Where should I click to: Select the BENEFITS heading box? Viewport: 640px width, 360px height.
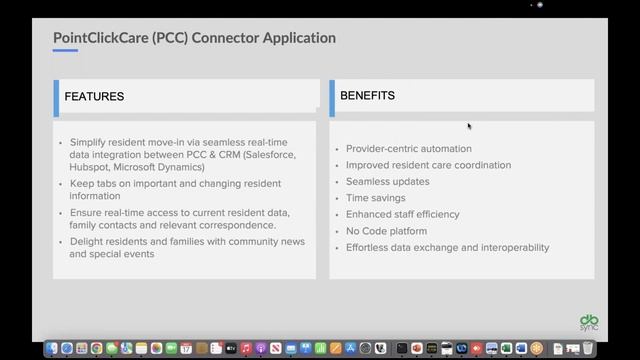click(462, 96)
